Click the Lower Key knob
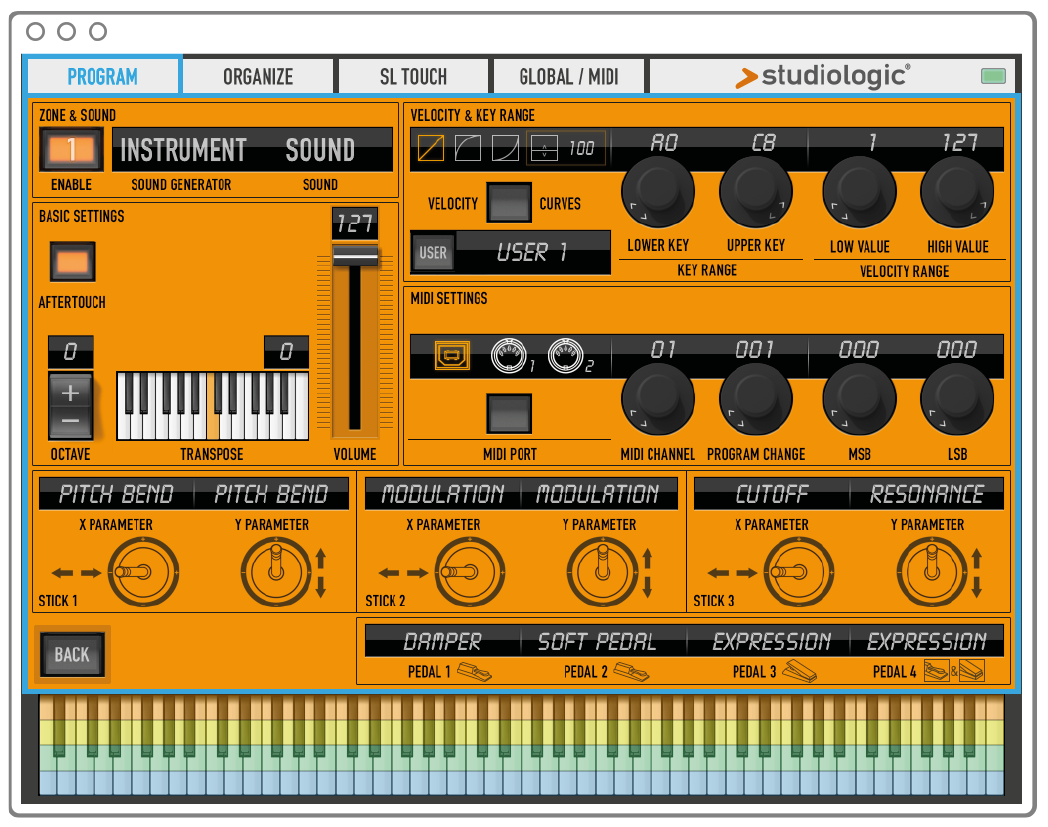The width and height of the screenshot is (1048, 827). coord(658,192)
